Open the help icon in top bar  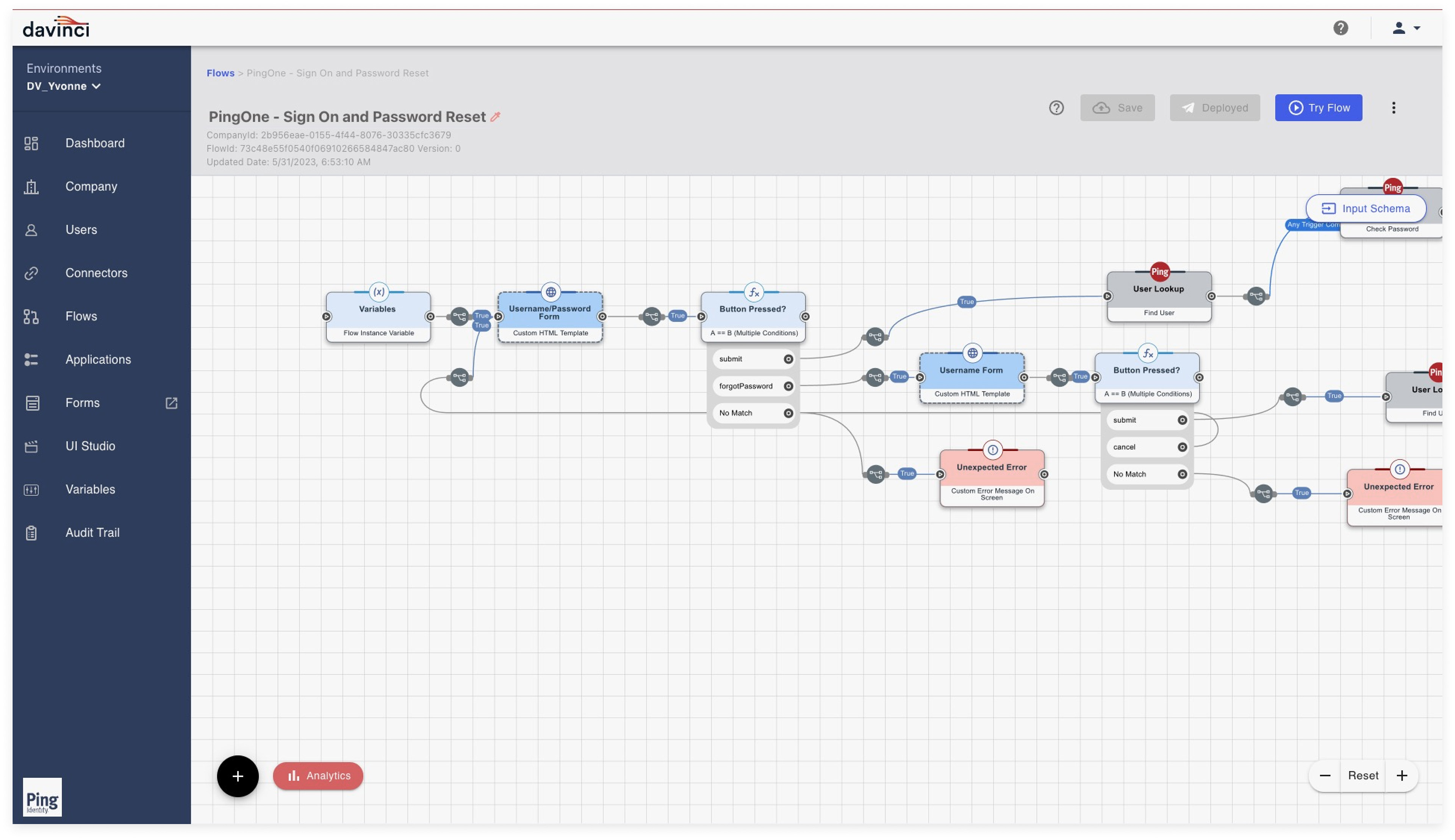(1340, 28)
